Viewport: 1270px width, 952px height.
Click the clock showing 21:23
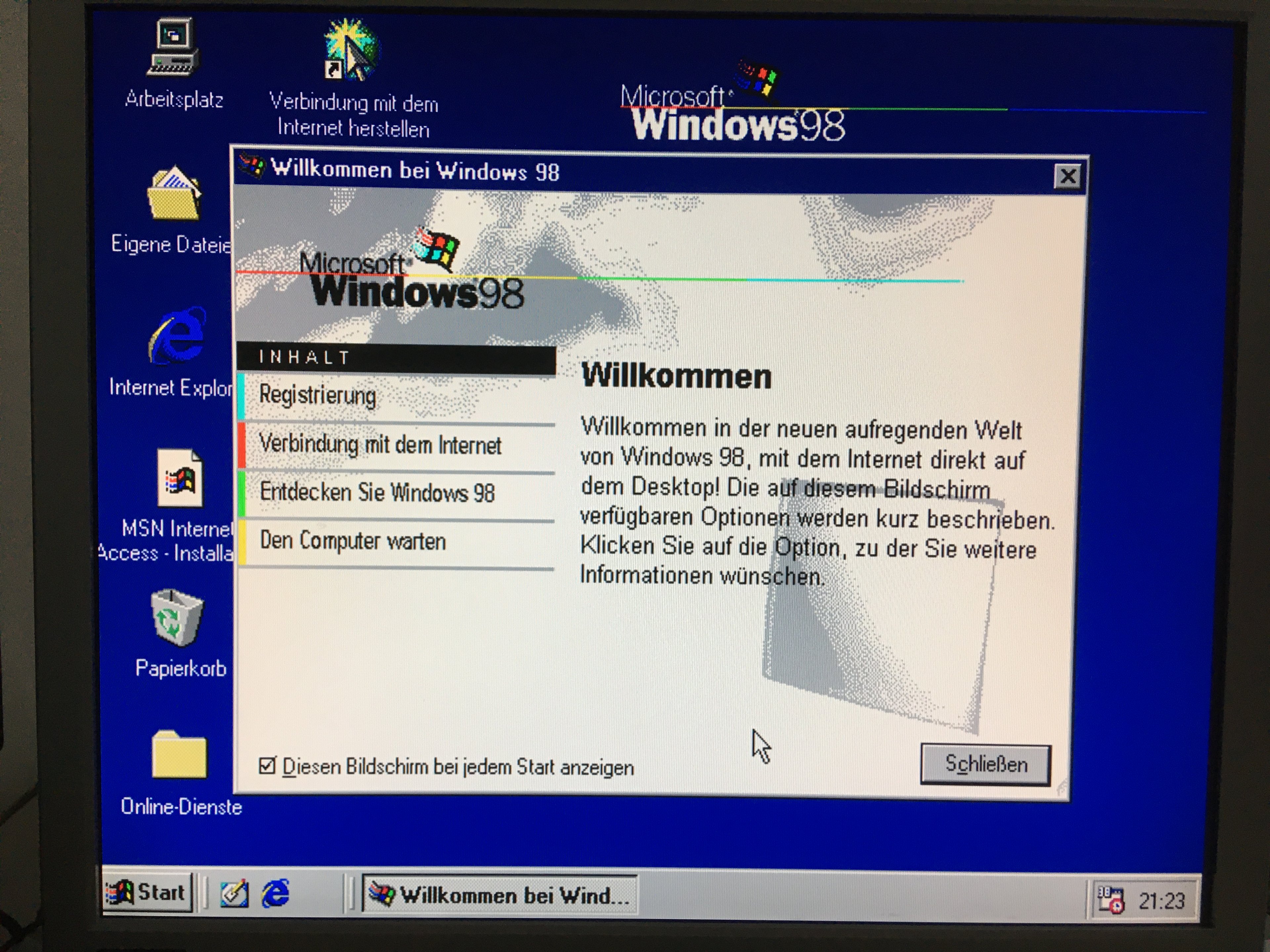point(1162,901)
